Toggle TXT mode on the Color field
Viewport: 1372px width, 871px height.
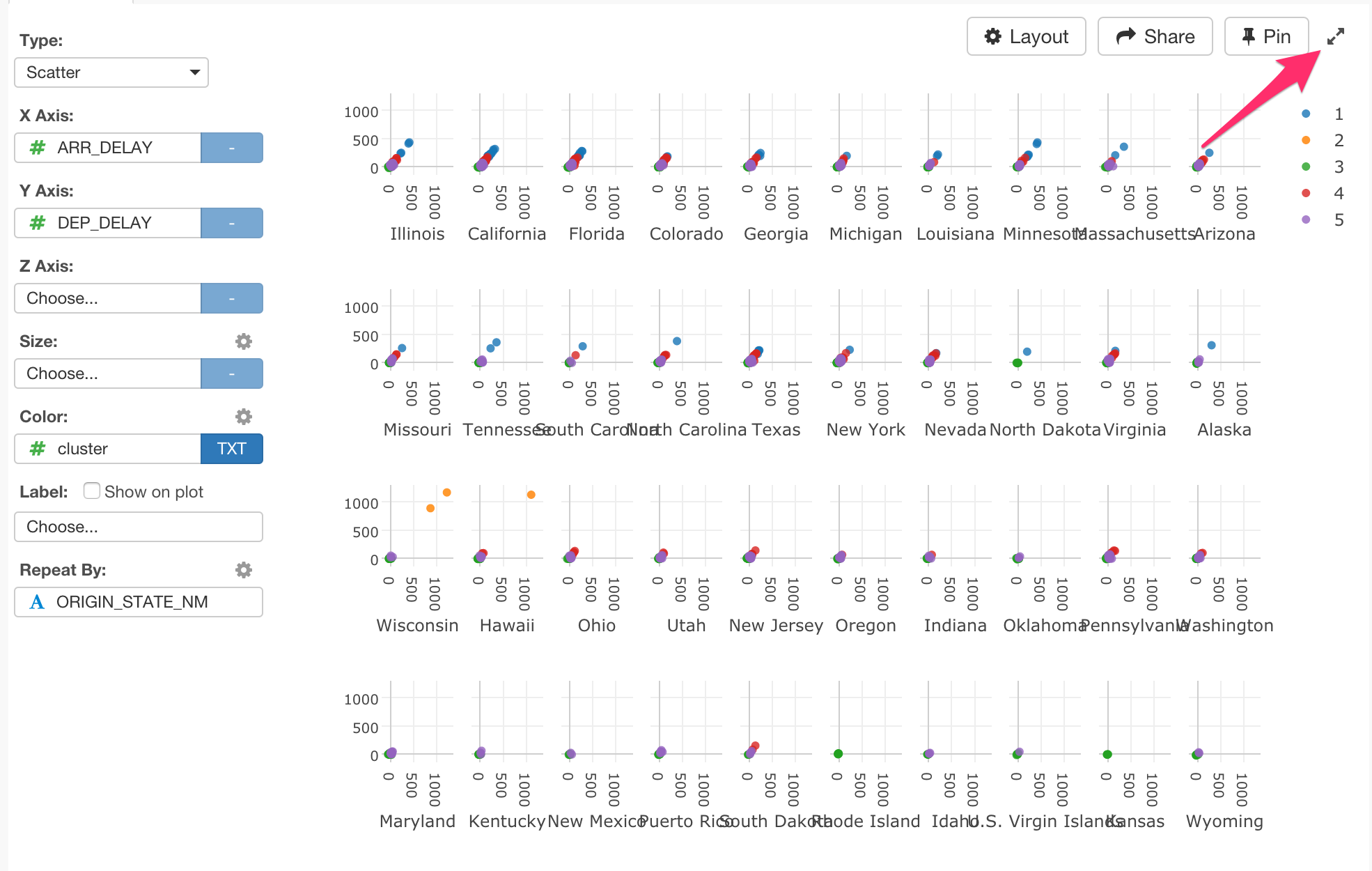tap(231, 449)
